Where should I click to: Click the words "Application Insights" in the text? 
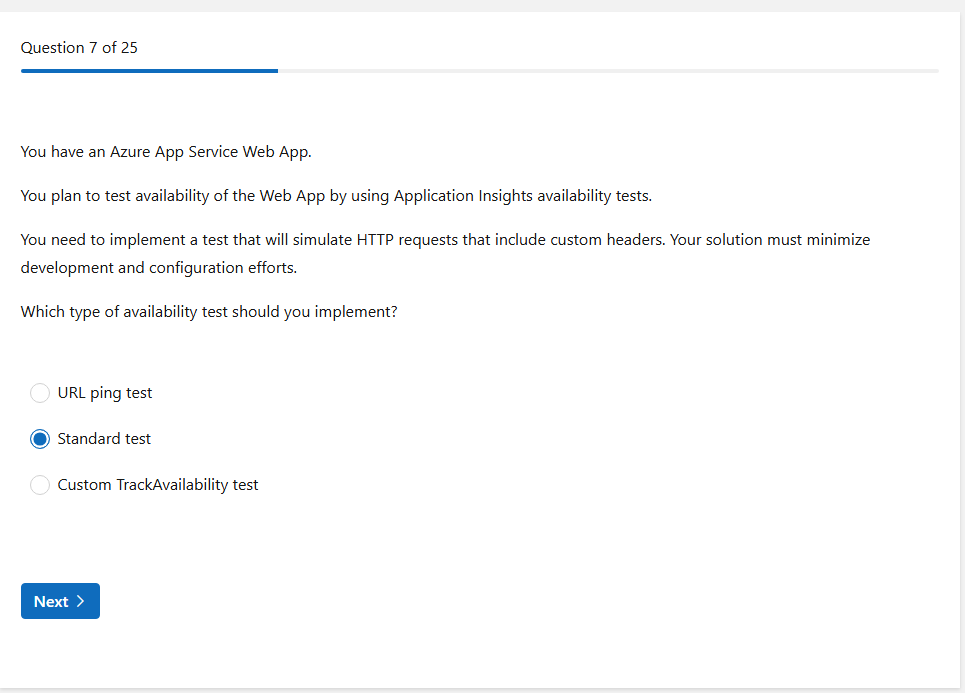tap(463, 196)
